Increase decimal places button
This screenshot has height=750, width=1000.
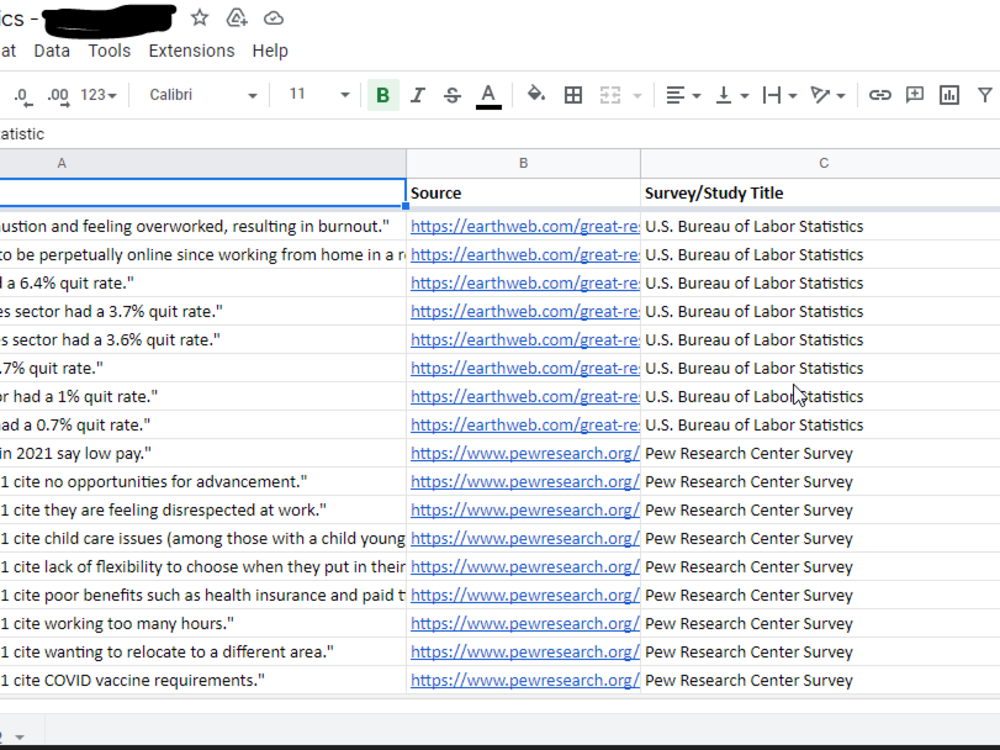pos(59,96)
